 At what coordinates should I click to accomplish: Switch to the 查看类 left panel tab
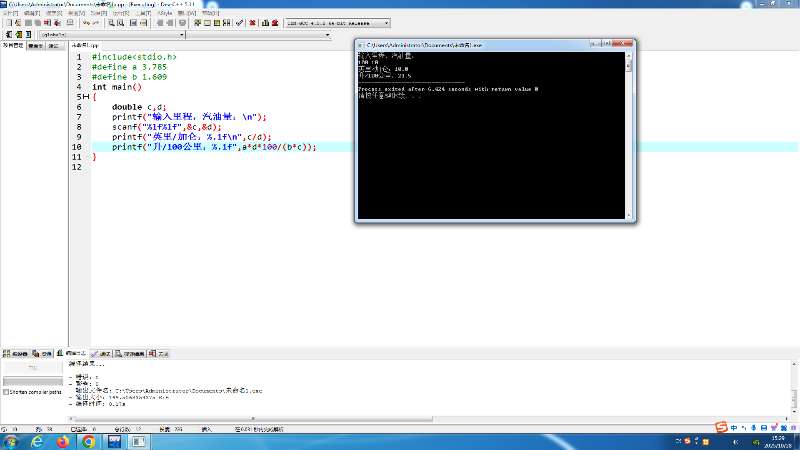coord(36,46)
